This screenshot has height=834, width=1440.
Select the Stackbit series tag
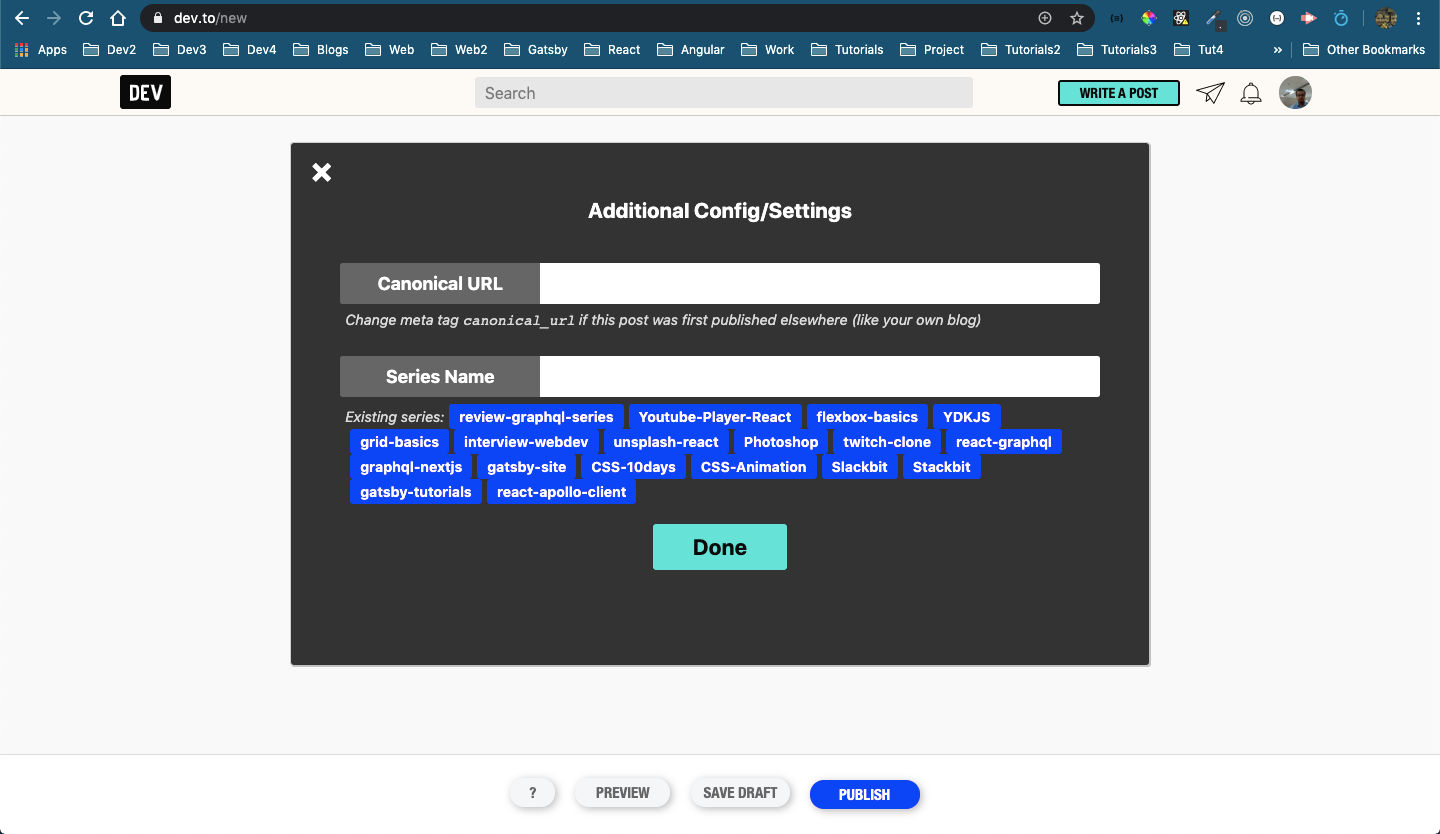tap(942, 467)
